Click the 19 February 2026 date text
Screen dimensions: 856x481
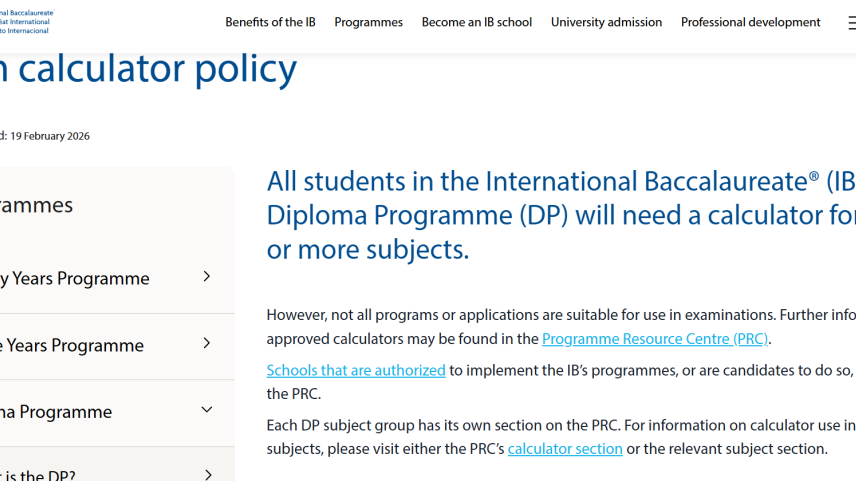(x=49, y=136)
